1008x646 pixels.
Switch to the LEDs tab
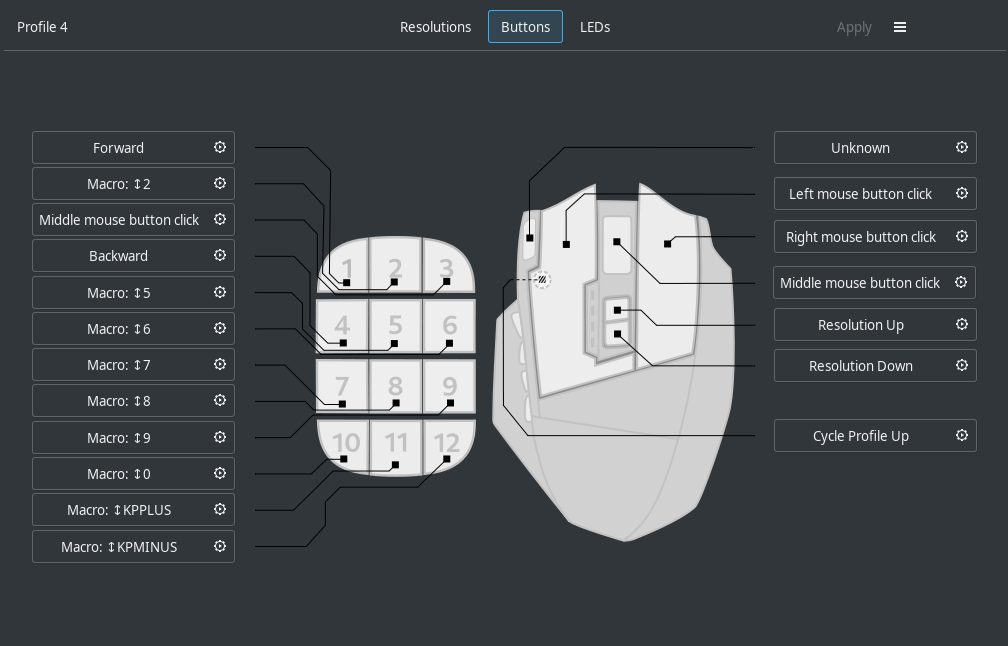click(595, 27)
